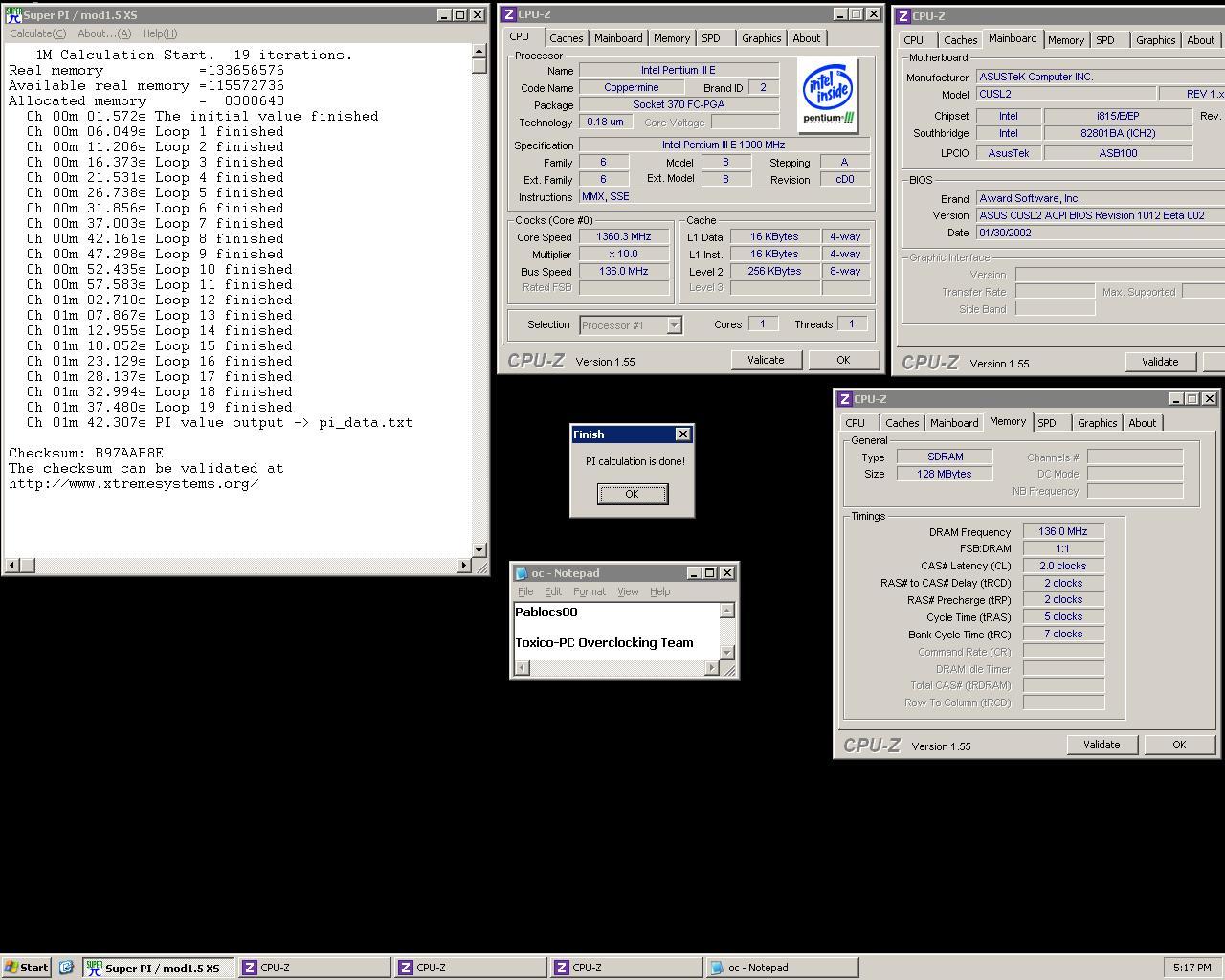
Task: Click the 5:17 PM system clock
Action: pyautogui.click(x=1192, y=968)
